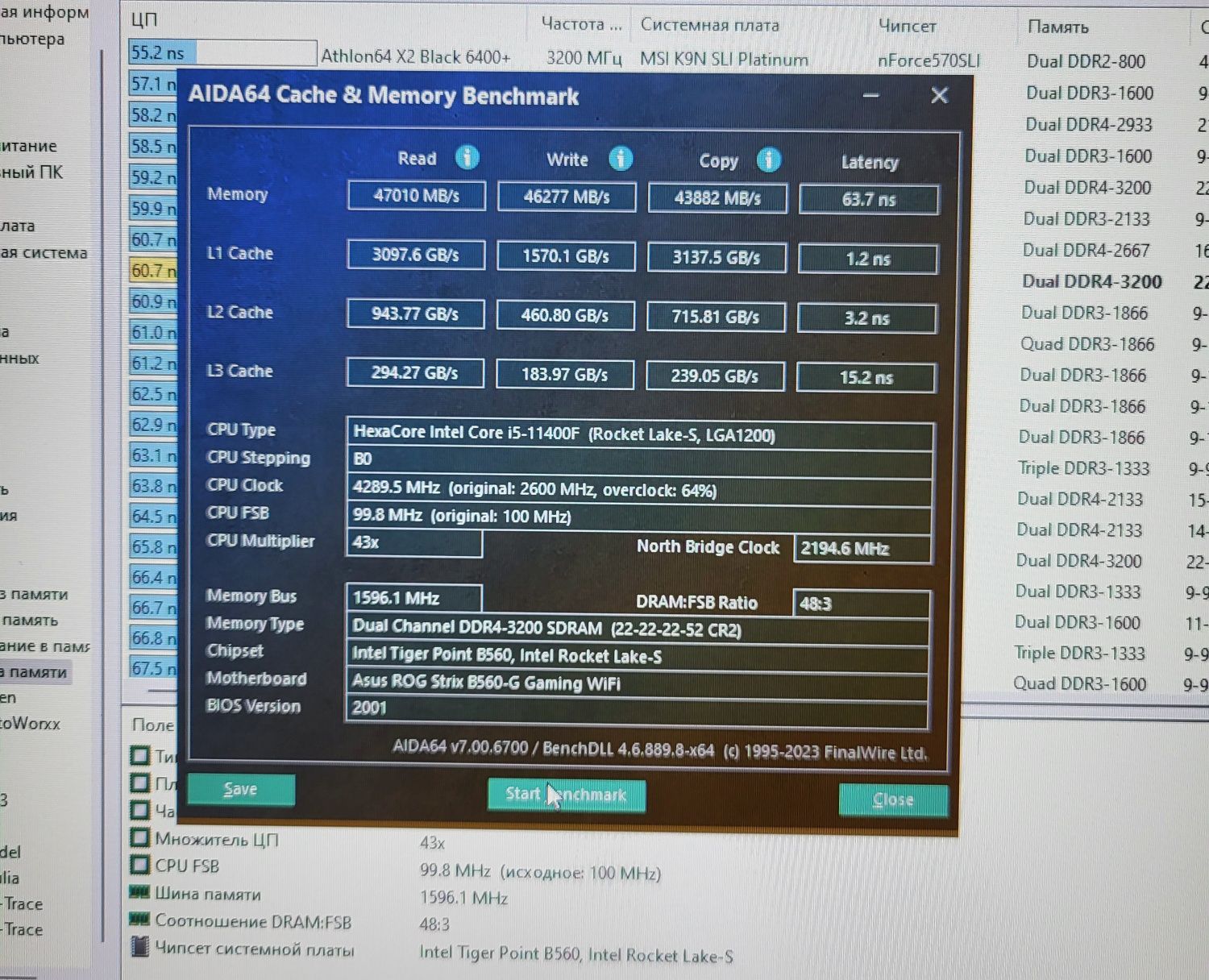This screenshot has height=980, width=1209.
Task: Minimize the AIDA64 benchmark dialog
Action: click(x=870, y=95)
